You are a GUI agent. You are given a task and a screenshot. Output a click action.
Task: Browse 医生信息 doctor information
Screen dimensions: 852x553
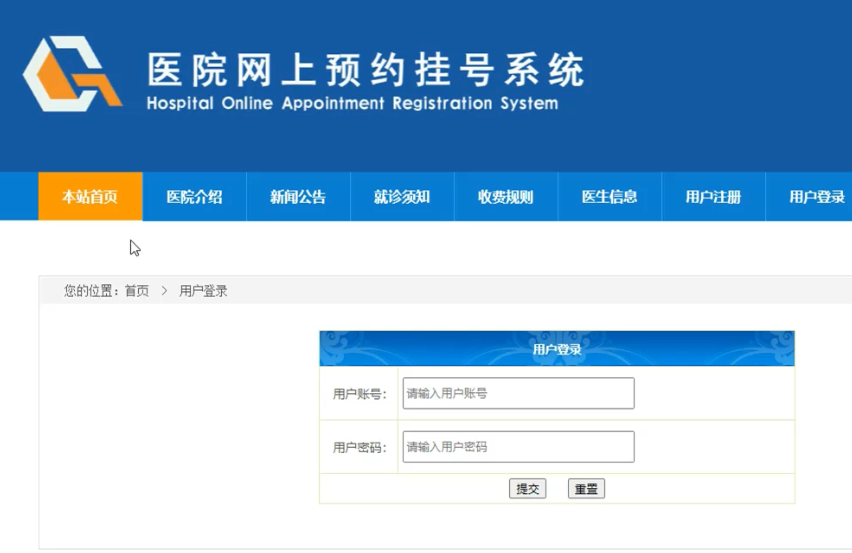click(610, 197)
